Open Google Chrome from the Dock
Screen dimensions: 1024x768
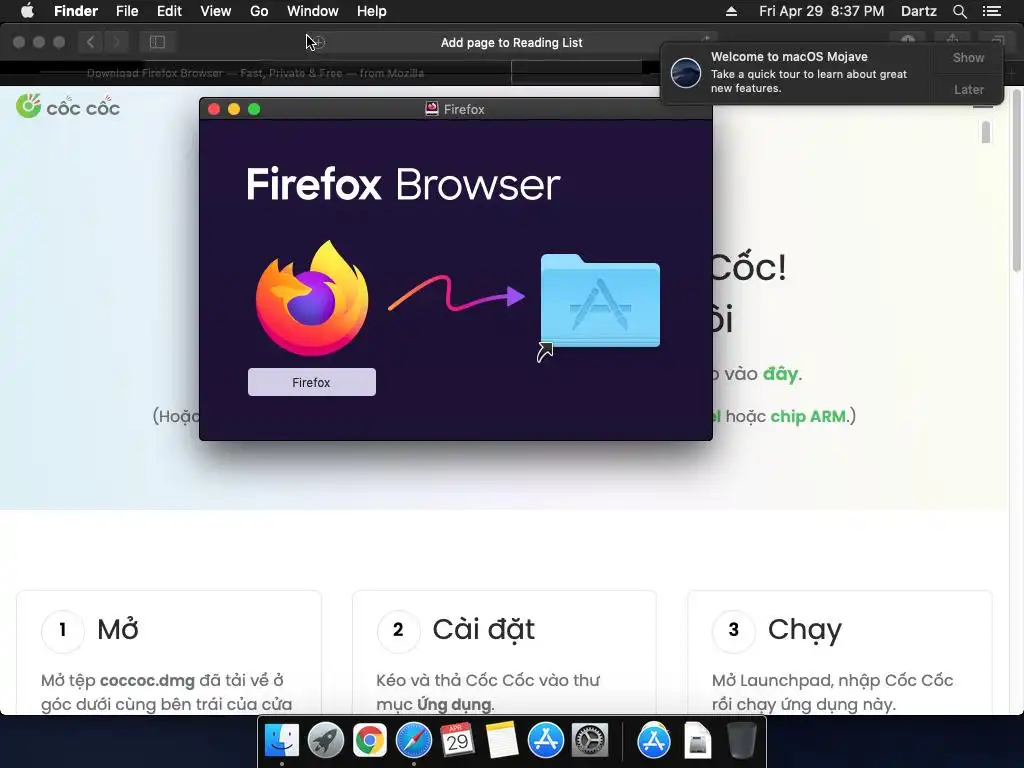[370, 740]
